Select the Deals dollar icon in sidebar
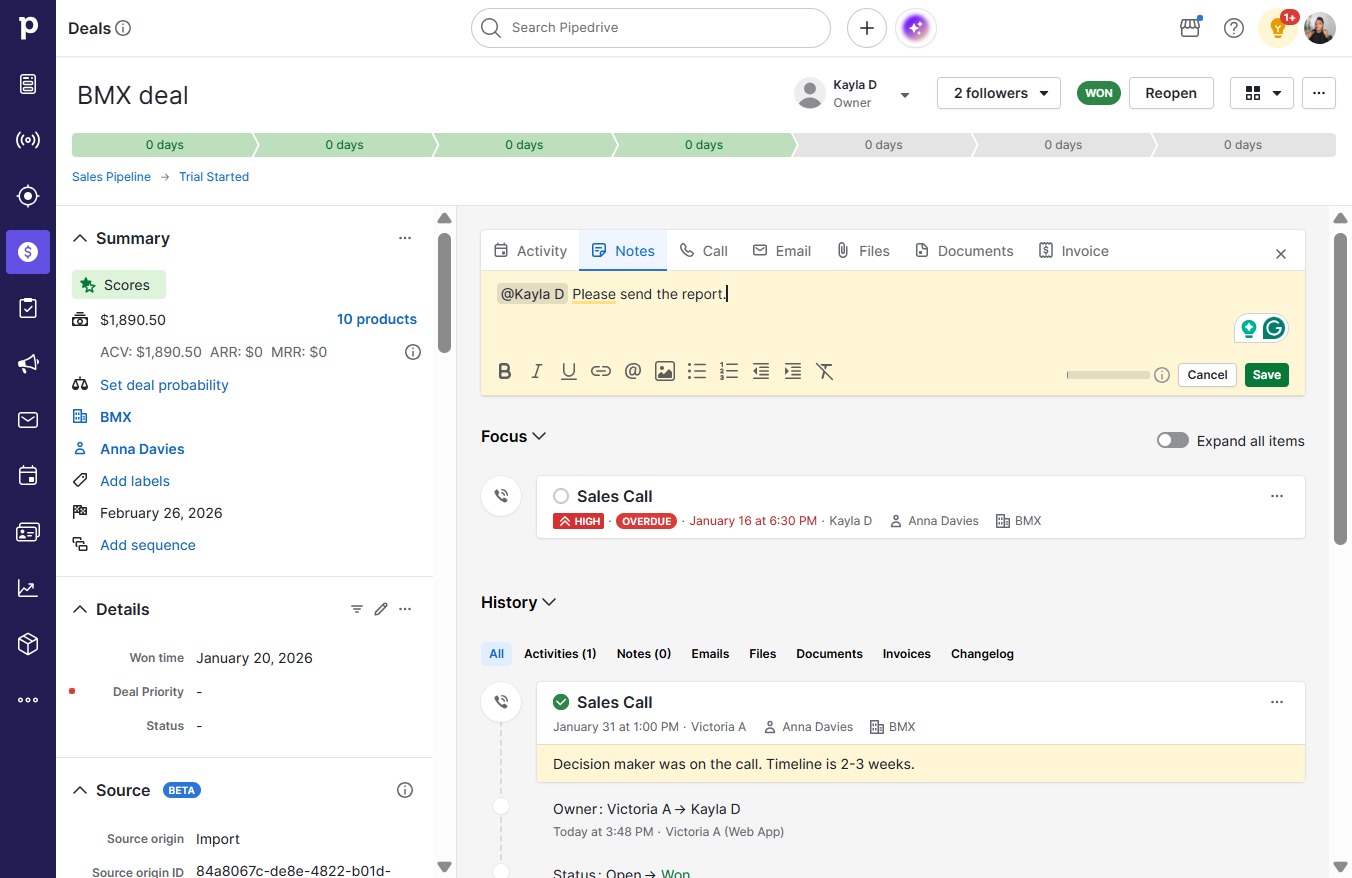Viewport: 1352px width, 878px height. click(28, 252)
